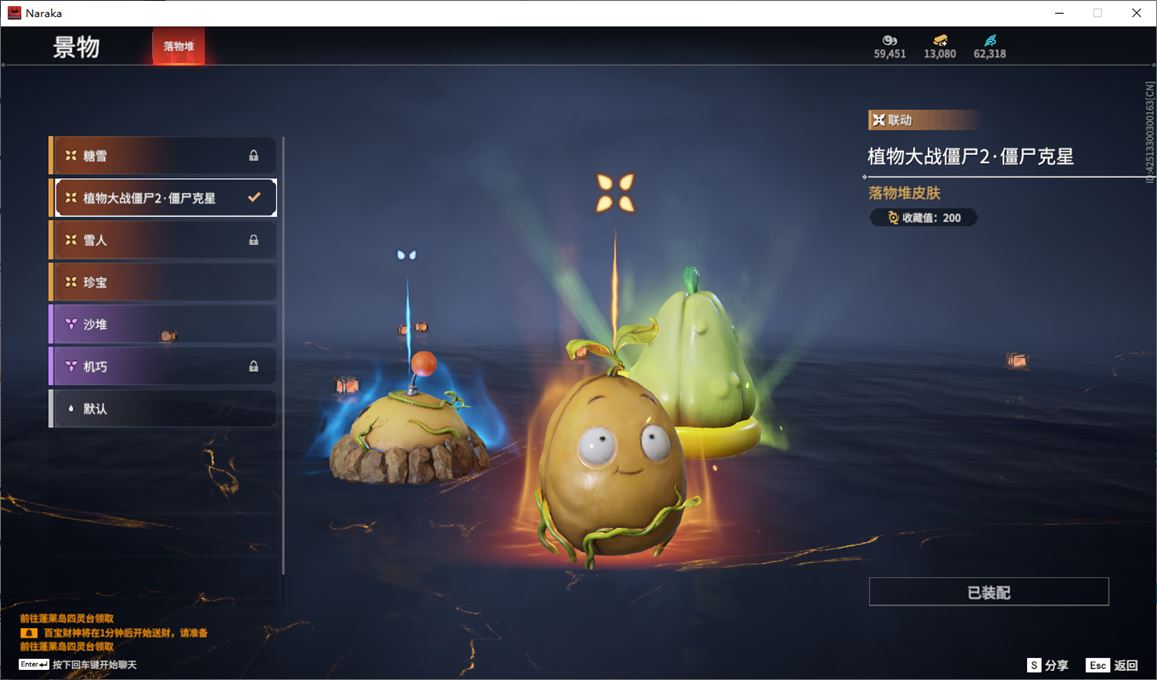
Task: Click the currency icon above 59,451
Action: pos(890,41)
